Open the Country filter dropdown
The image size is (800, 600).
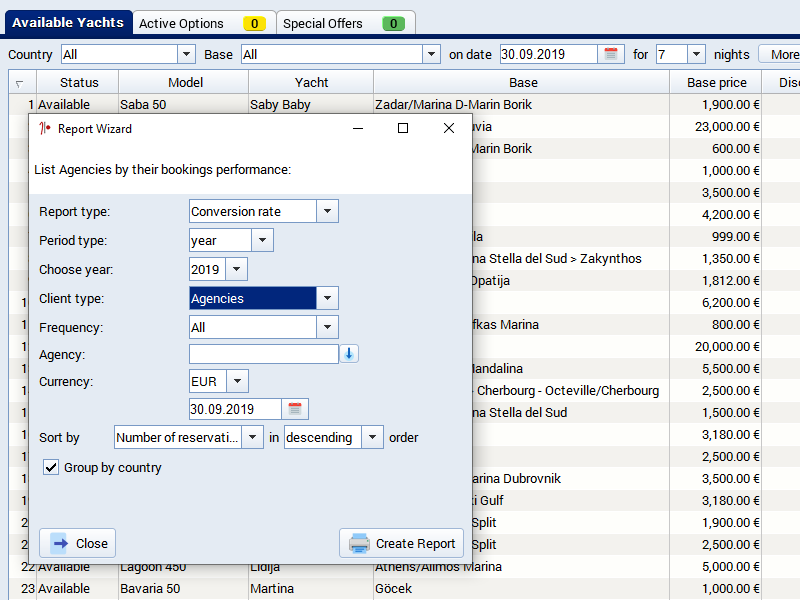[x=186, y=55]
